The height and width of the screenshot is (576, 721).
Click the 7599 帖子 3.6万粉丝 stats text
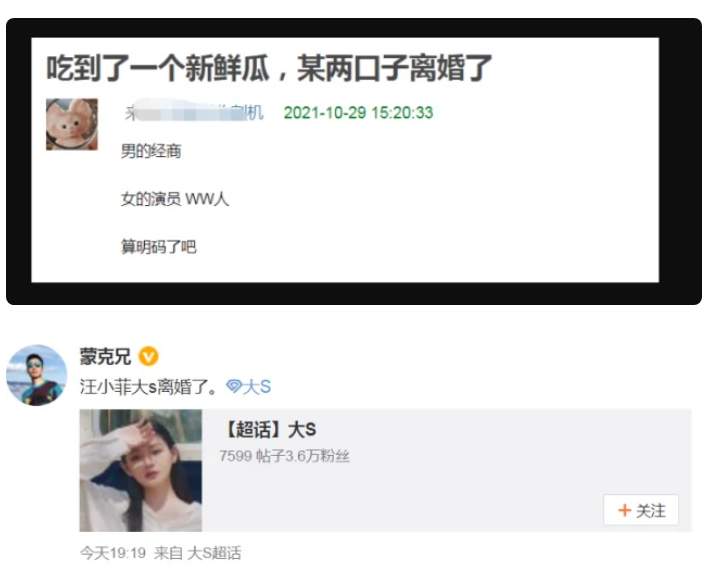tap(284, 456)
